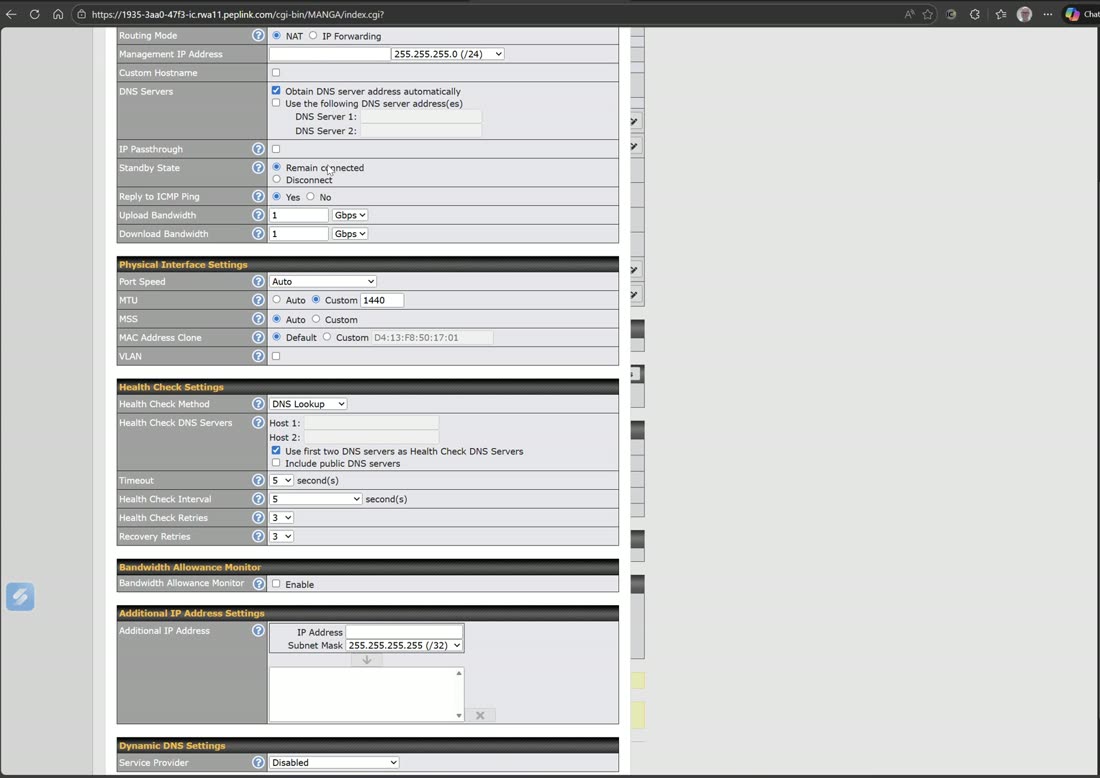Screen dimensions: 1100x778
Task: Refresh the browser page
Action: point(34,14)
